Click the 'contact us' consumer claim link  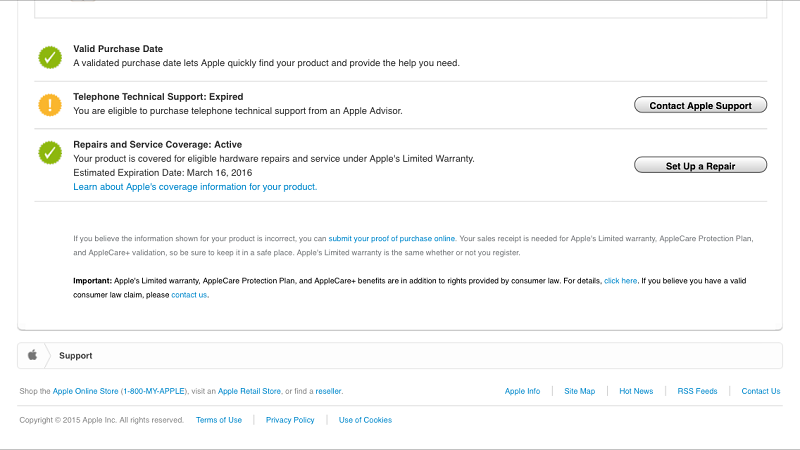(189, 295)
